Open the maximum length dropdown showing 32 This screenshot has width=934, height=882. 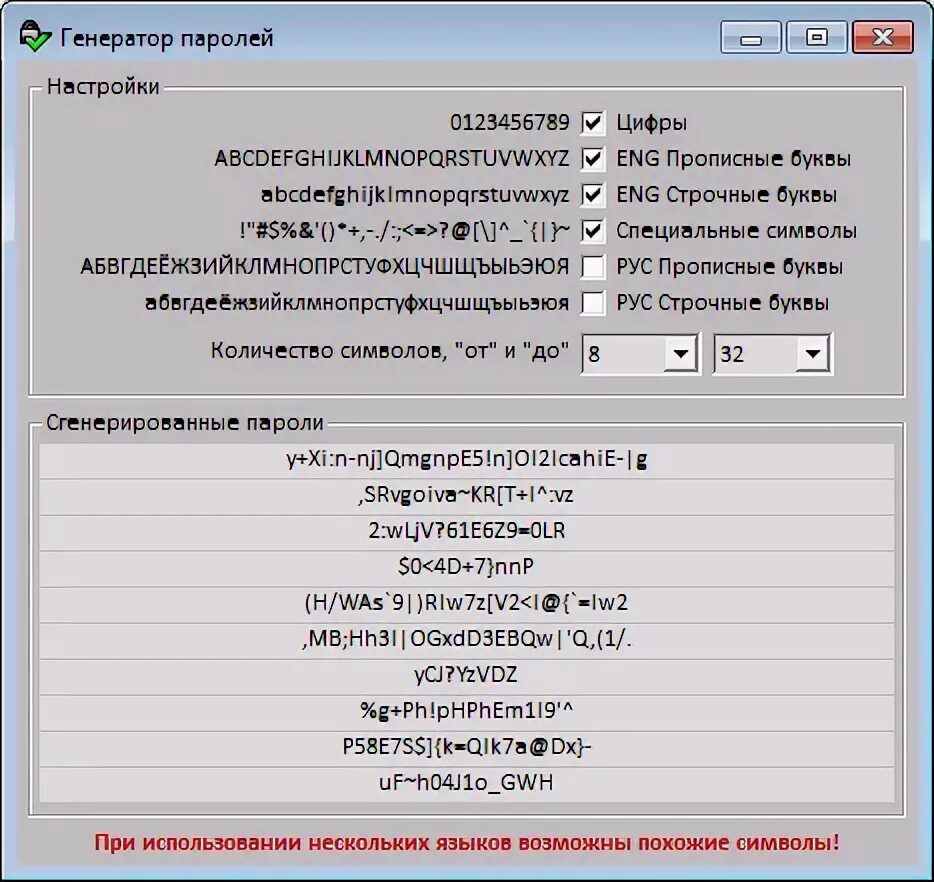pos(773,354)
